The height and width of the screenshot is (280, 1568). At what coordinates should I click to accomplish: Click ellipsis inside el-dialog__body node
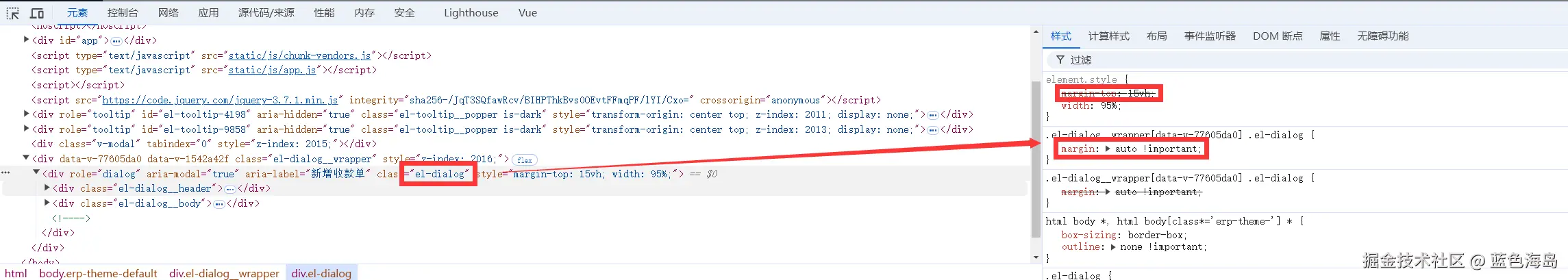(219, 204)
